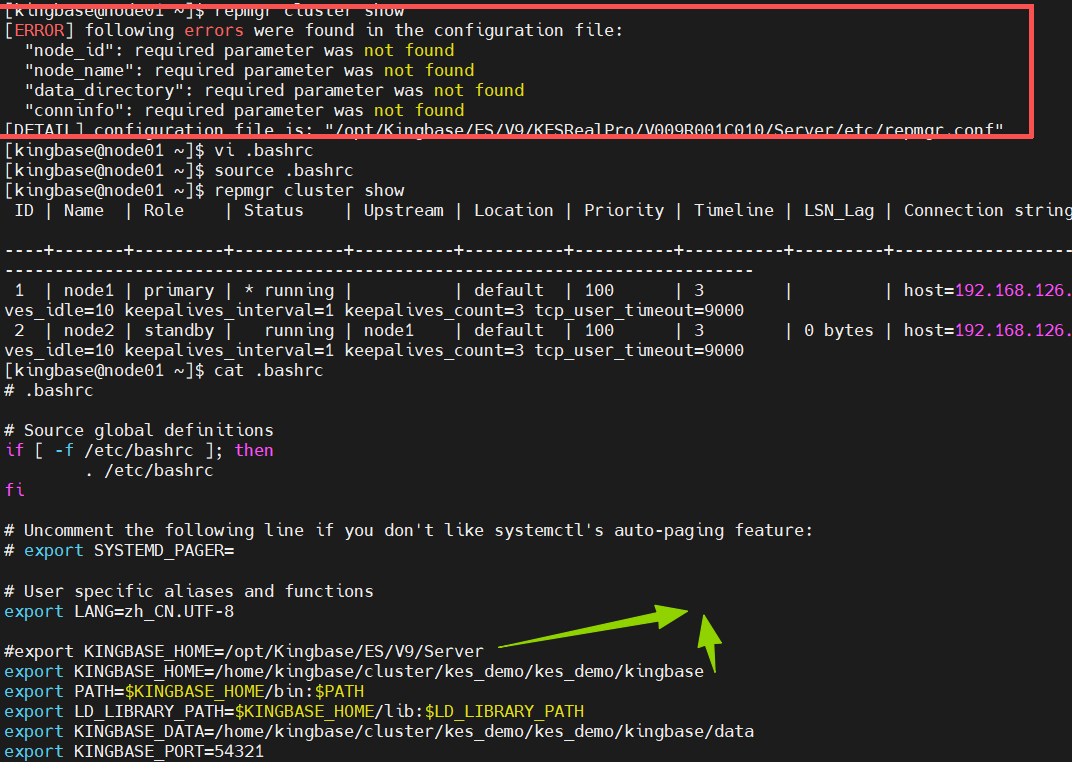Click the Timeline column header
1072x762 pixels.
pos(734,210)
